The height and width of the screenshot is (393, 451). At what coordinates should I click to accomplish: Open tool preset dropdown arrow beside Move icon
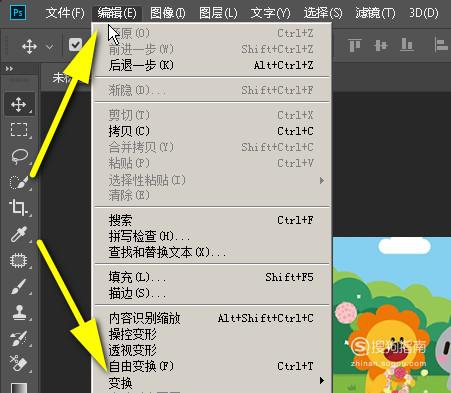pyautogui.click(x=50, y=47)
